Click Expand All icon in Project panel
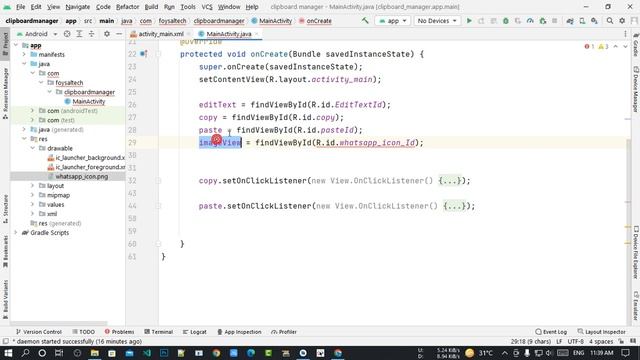640x360 pixels. click(x=79, y=34)
